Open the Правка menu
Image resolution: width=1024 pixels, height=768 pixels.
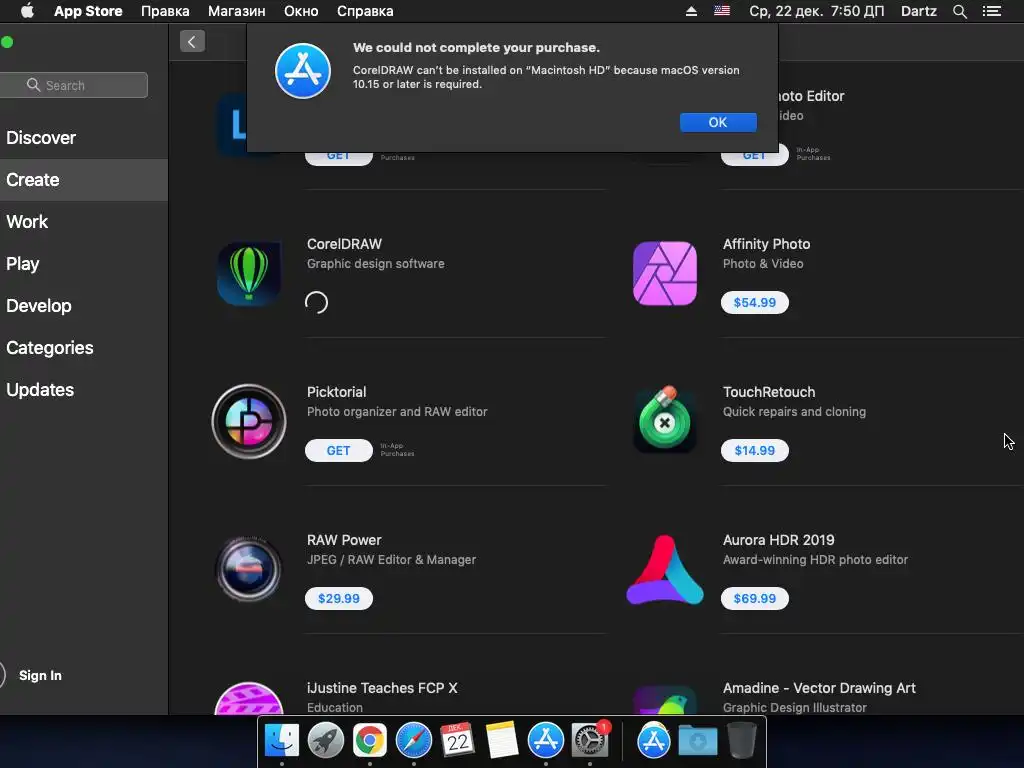pyautogui.click(x=165, y=11)
